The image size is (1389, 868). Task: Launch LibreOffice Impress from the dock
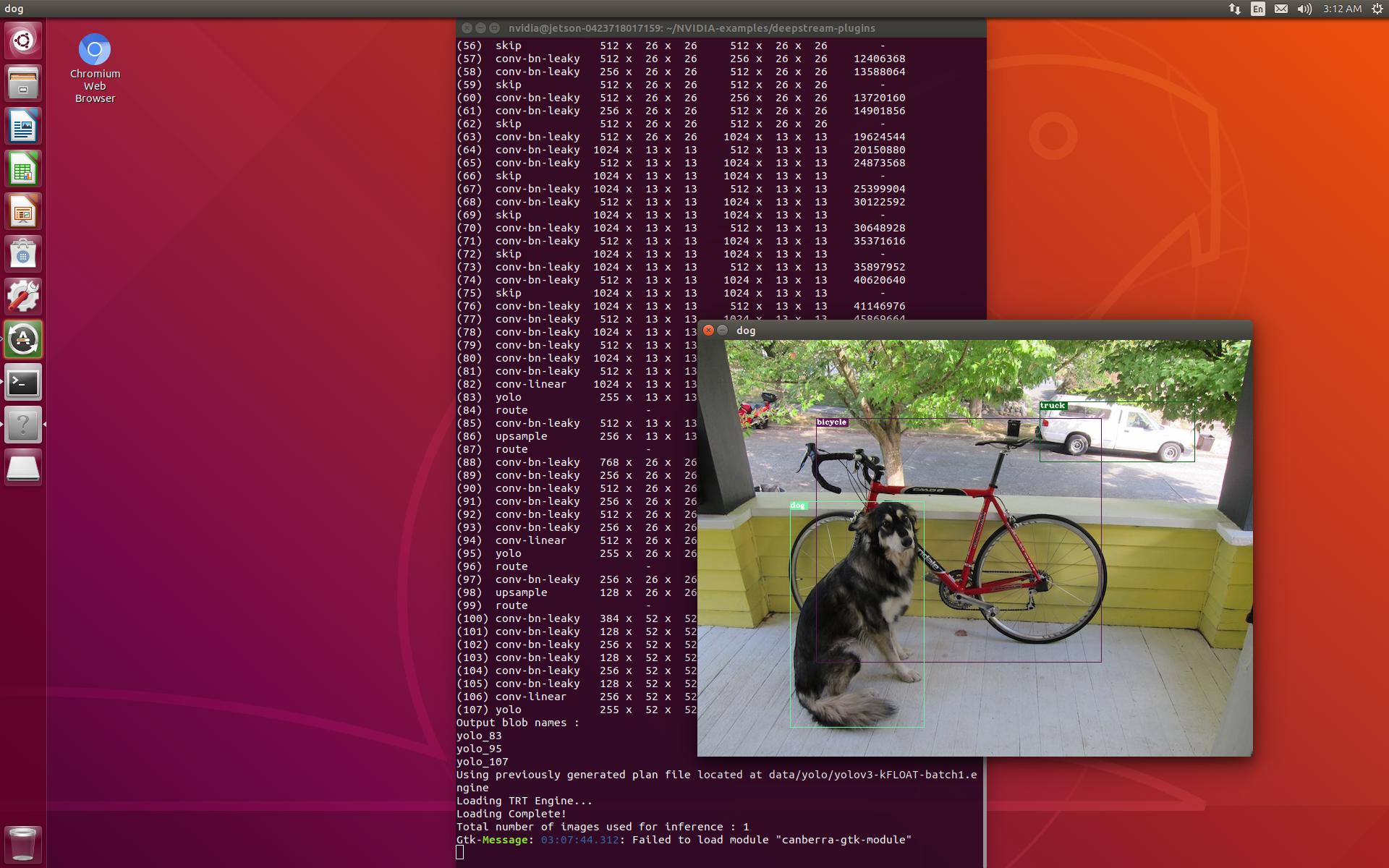tap(23, 212)
